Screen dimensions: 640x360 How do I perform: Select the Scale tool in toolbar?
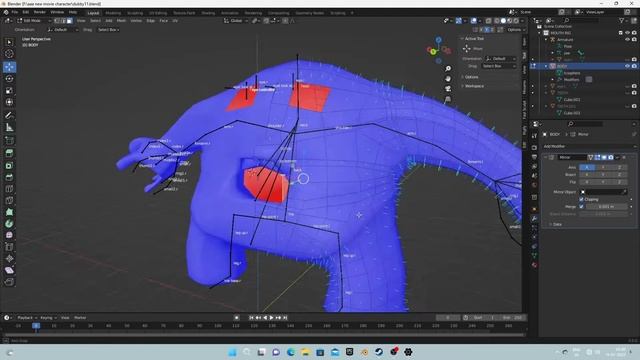[9, 91]
